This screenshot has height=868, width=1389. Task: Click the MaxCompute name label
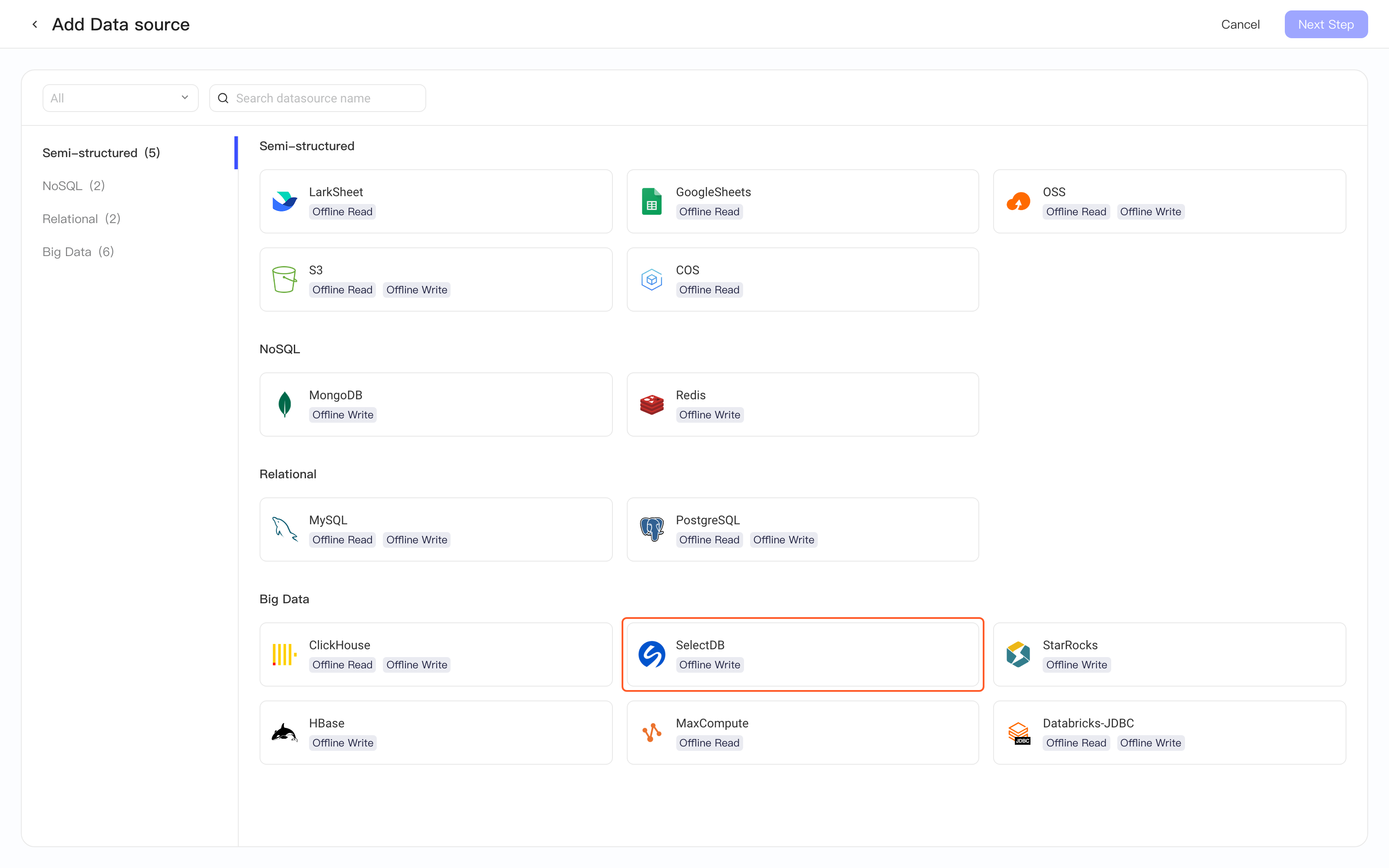tap(712, 723)
